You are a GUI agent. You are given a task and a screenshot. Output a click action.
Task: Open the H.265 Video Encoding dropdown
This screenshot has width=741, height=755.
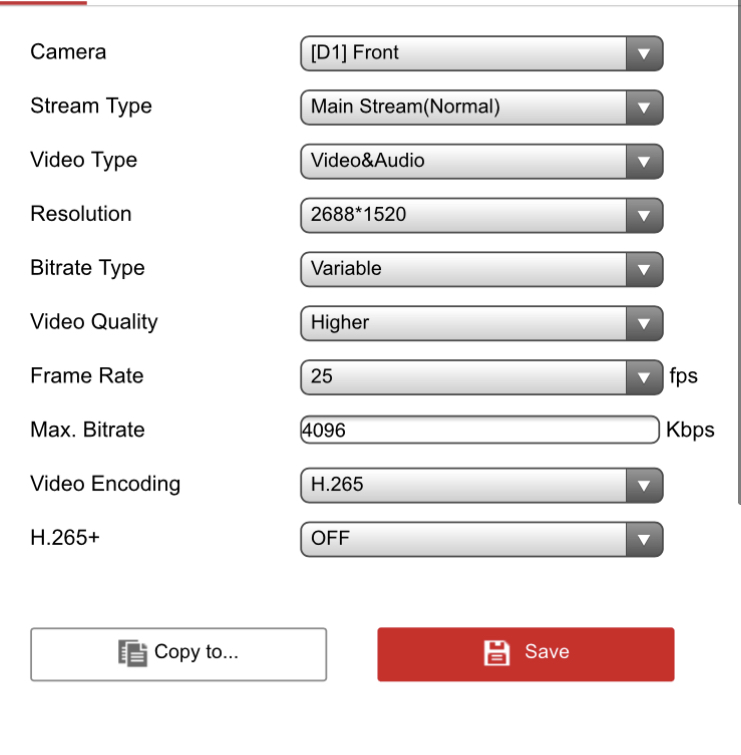tap(464, 485)
